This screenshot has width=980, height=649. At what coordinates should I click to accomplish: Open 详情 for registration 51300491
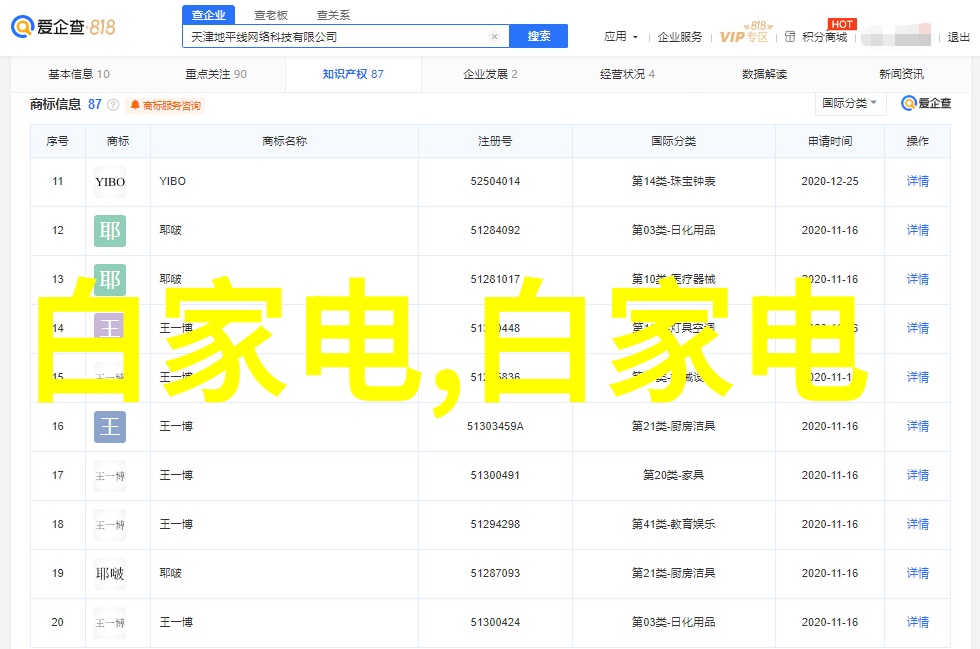click(x=918, y=475)
